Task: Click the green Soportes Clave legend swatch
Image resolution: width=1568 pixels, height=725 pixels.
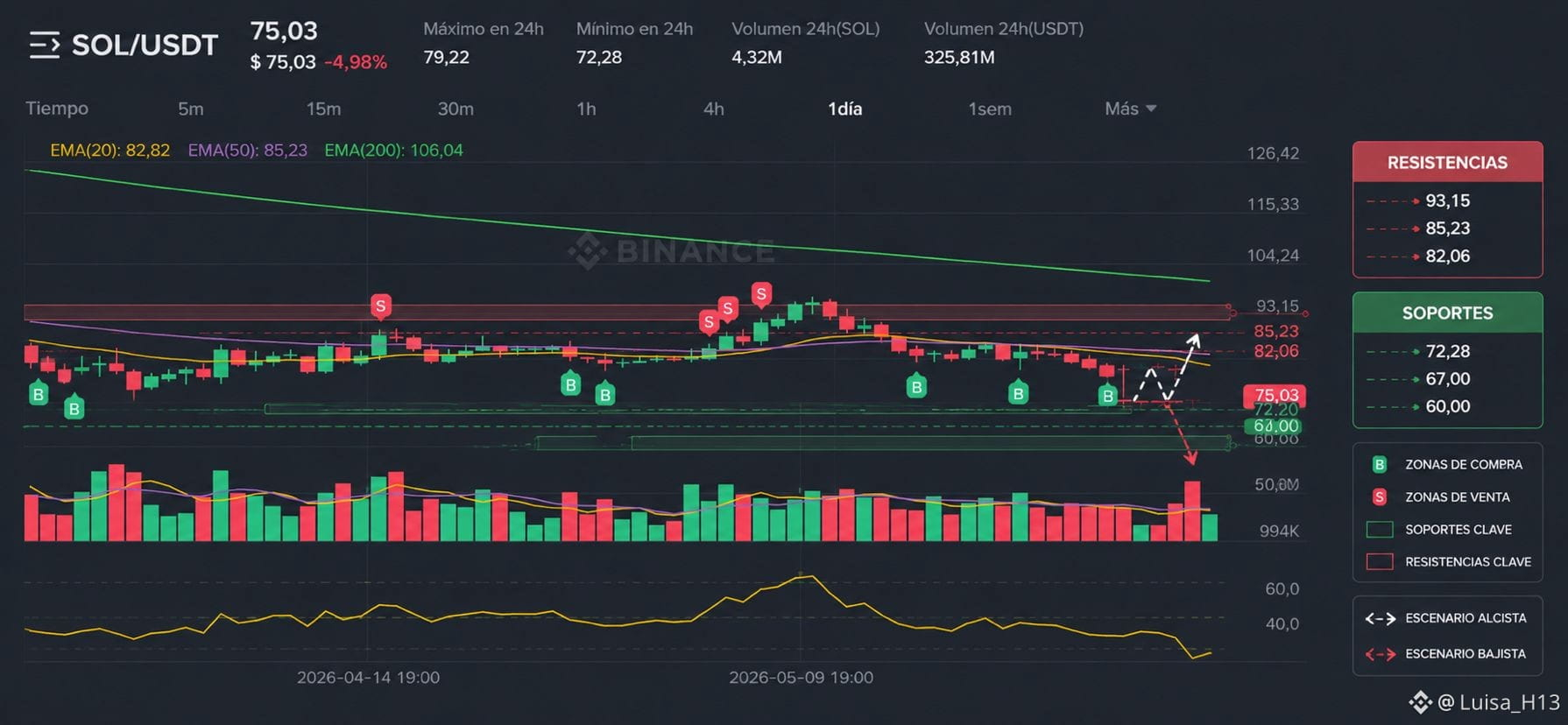Action: (1380, 530)
